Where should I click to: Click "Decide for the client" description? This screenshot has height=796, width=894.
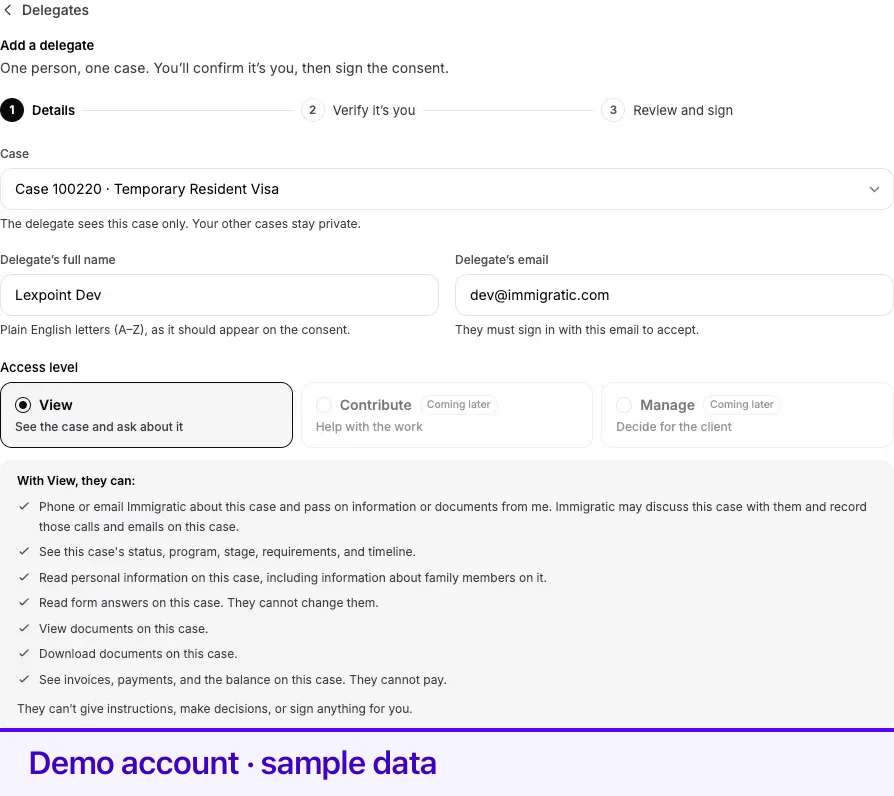674,427
